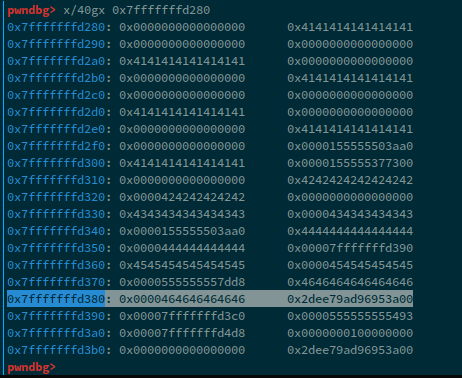Click the pointer value 0x00007fffffffd390

[x=350, y=248]
